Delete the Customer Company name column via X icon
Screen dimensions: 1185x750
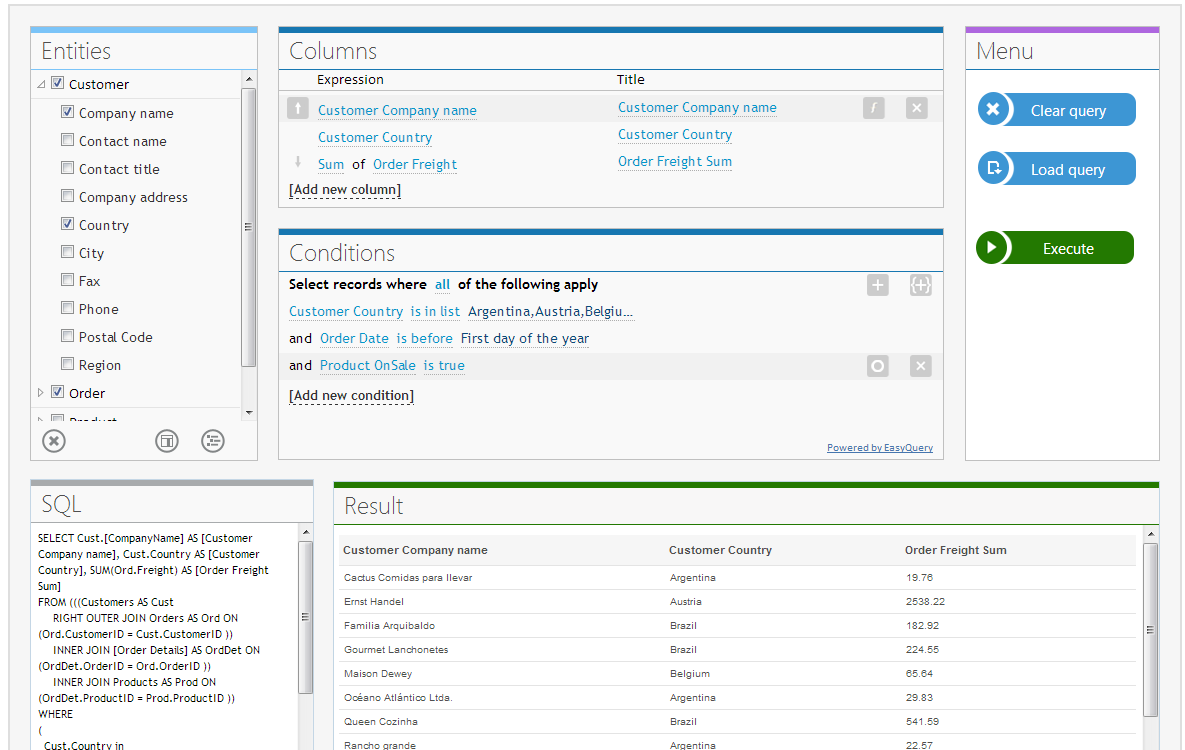[x=916, y=107]
